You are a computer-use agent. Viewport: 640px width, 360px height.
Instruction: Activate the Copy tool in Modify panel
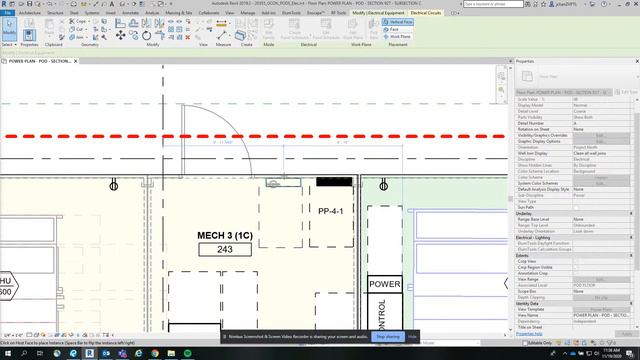(133, 36)
